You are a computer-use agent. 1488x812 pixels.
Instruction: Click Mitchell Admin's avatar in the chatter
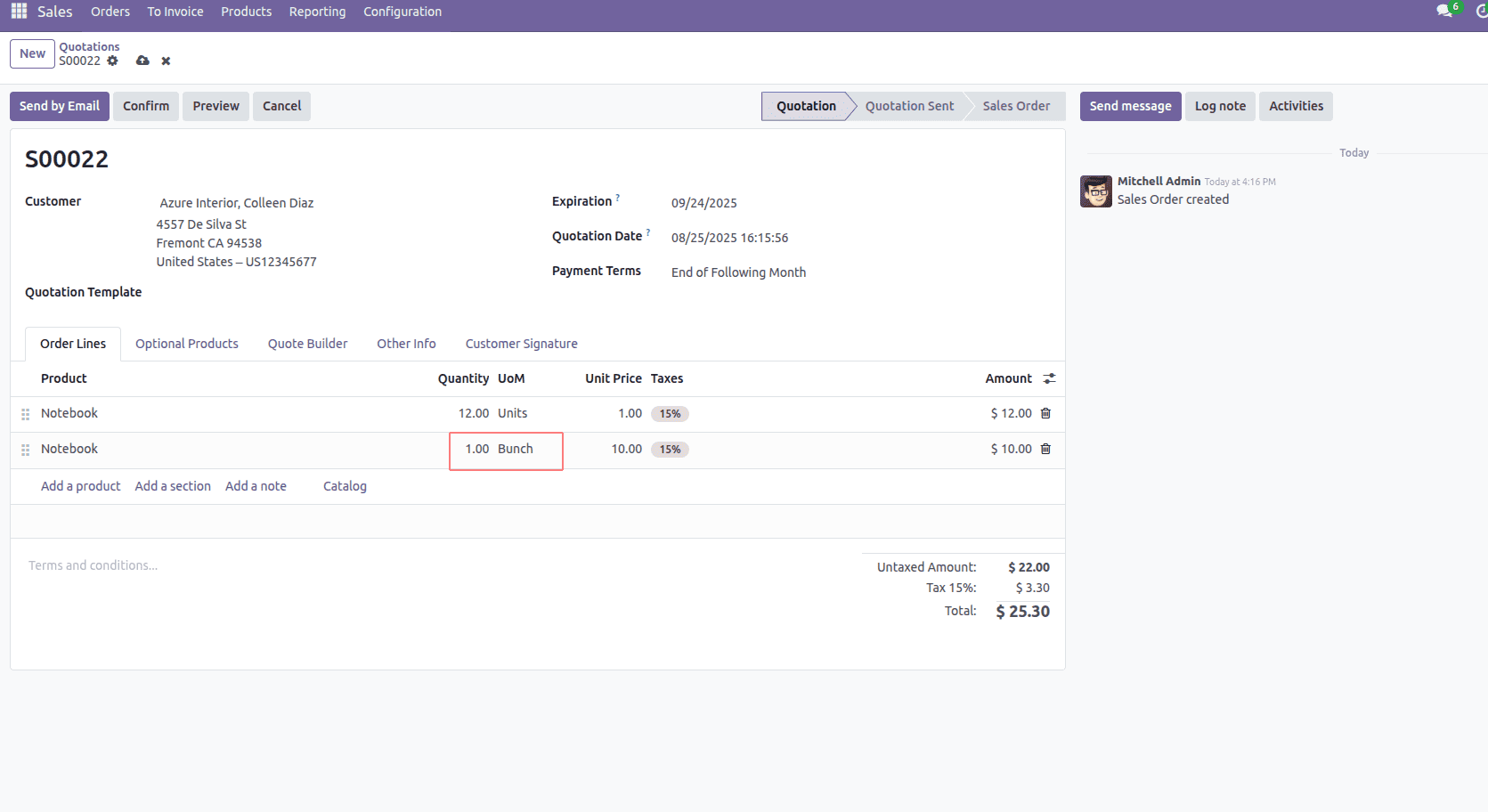coord(1096,191)
